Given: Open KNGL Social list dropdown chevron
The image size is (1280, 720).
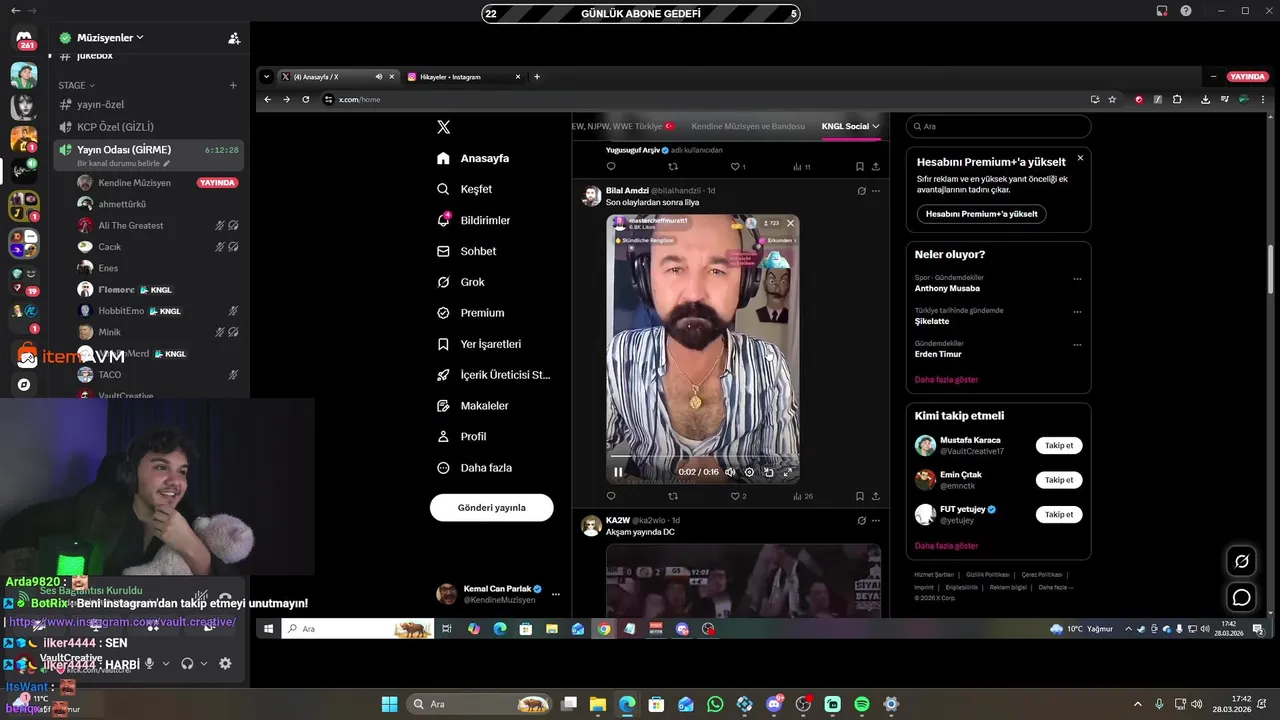Looking at the screenshot, I should click(876, 127).
